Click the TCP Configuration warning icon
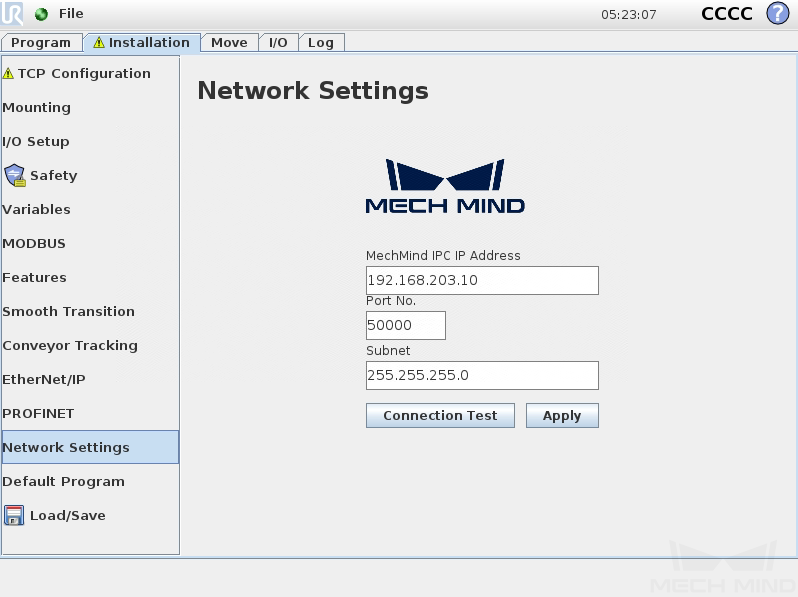Image resolution: width=798 pixels, height=597 pixels. [x=8, y=73]
